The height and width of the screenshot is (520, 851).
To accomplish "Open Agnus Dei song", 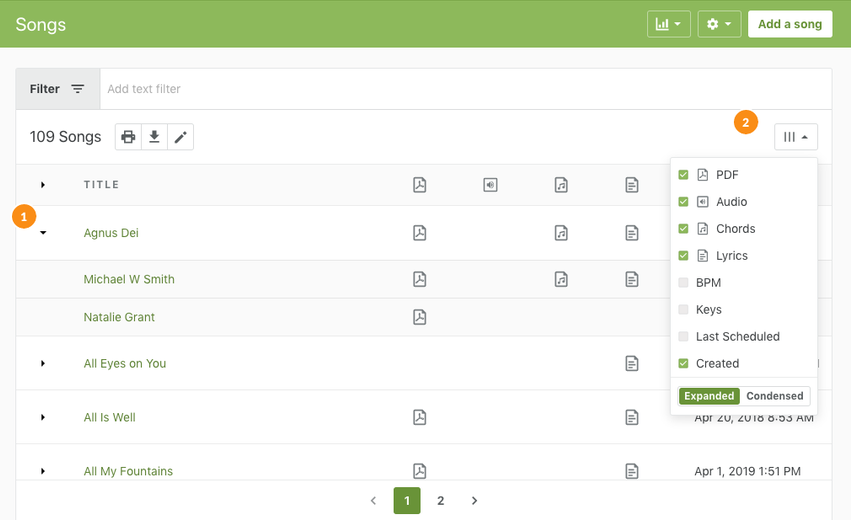I will [111, 233].
